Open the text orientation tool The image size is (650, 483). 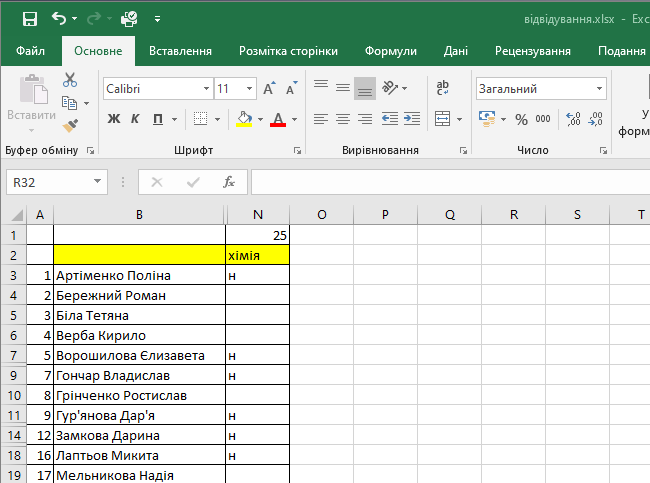[390, 88]
